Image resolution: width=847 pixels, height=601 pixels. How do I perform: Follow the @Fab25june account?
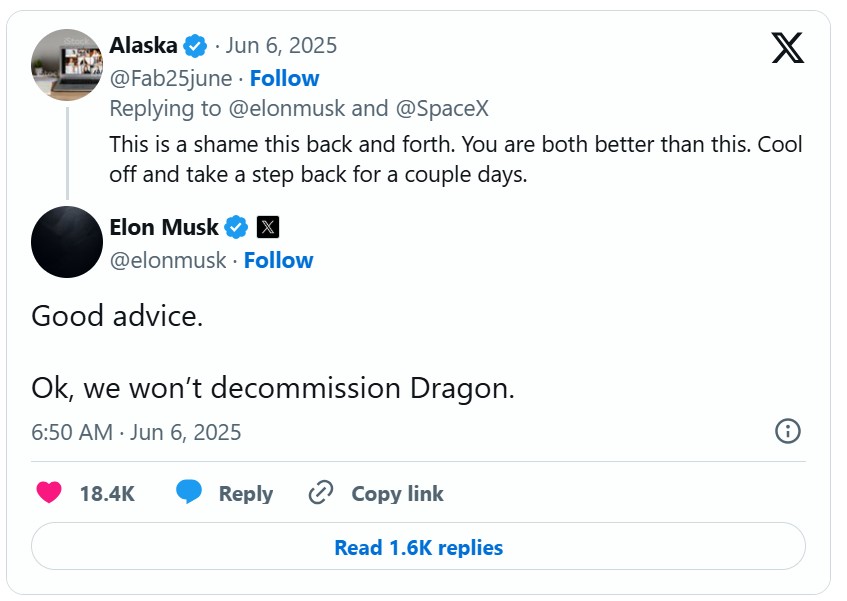(284, 78)
